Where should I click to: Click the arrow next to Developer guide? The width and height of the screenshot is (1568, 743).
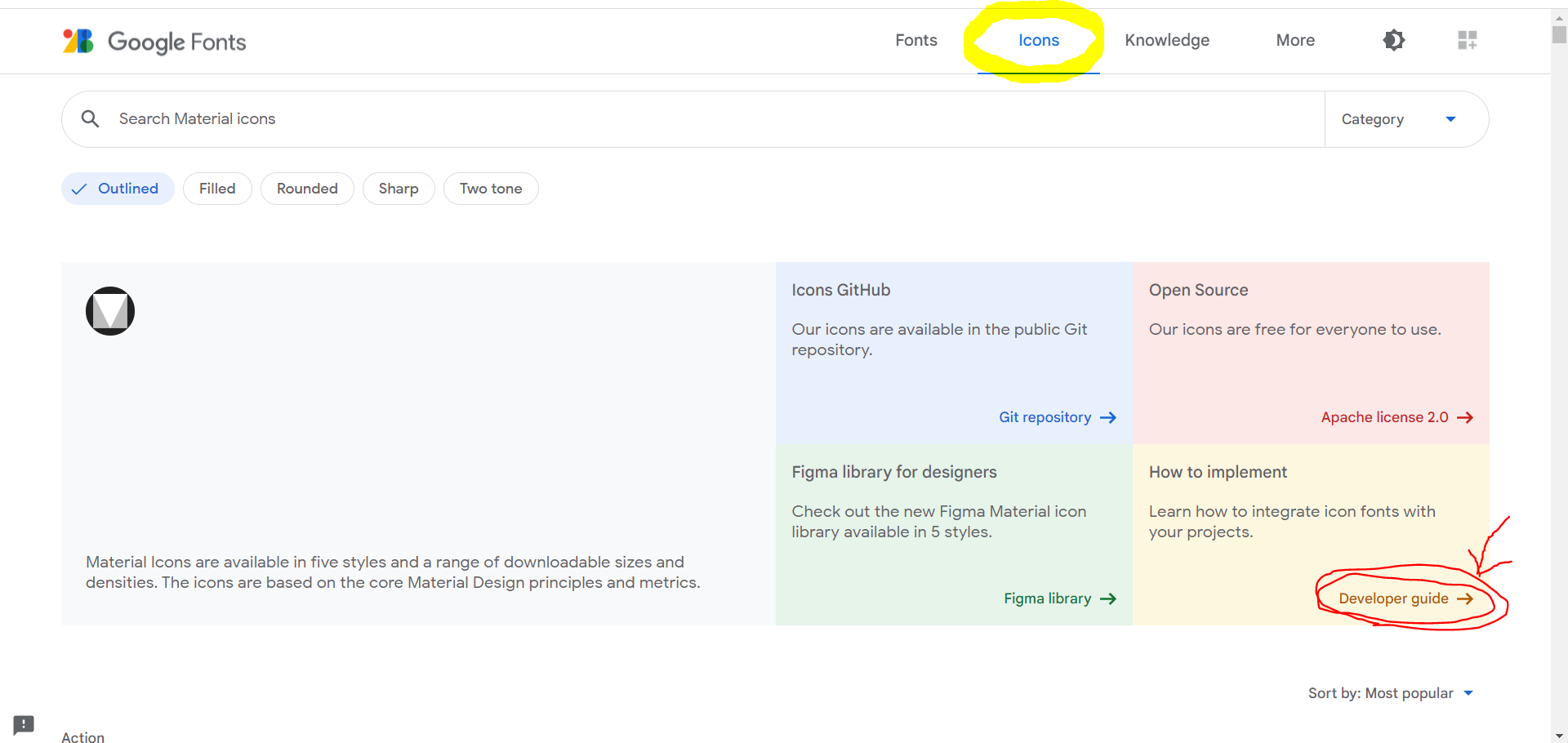[1465, 598]
